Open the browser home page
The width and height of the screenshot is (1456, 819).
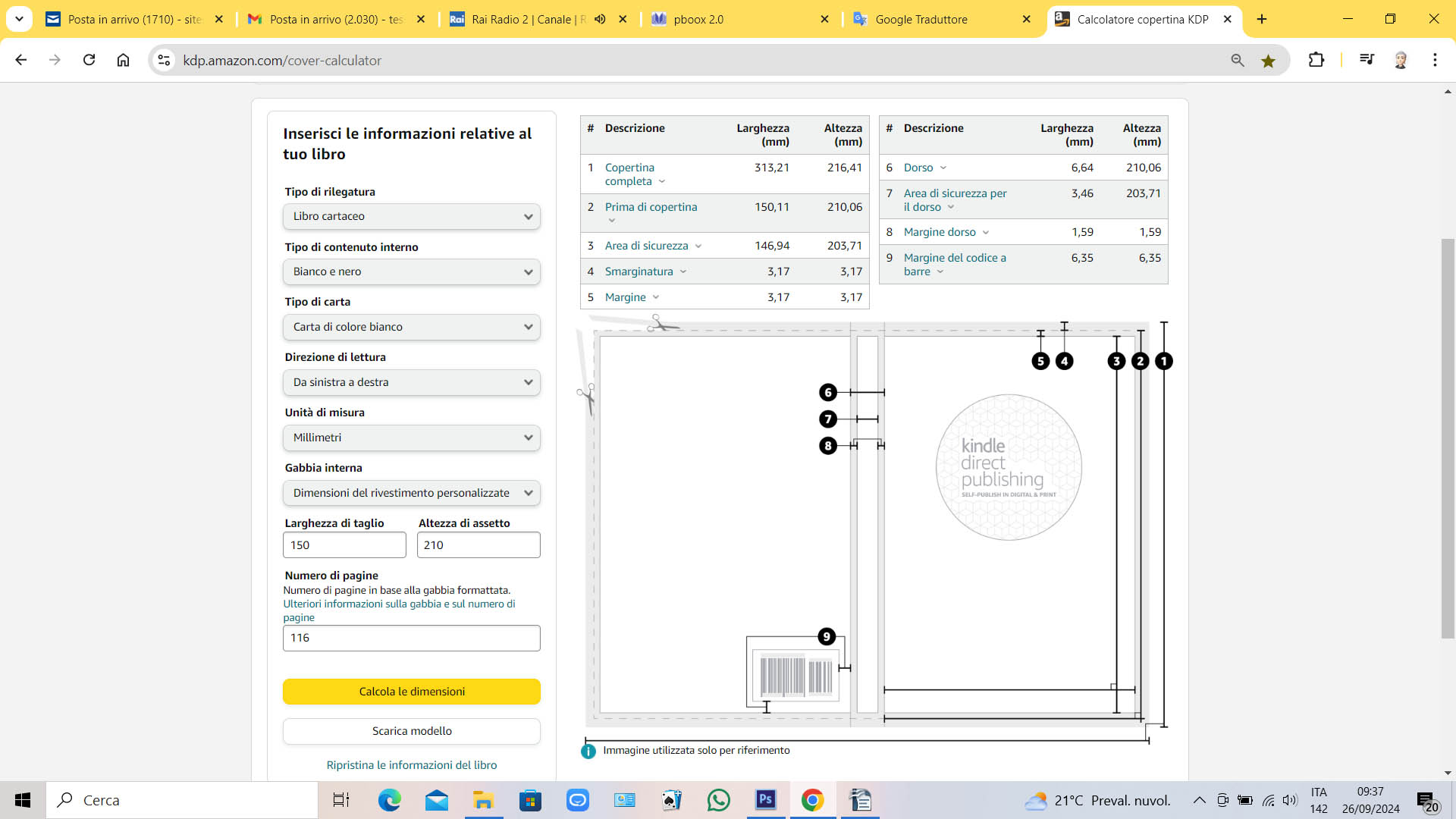point(123,60)
